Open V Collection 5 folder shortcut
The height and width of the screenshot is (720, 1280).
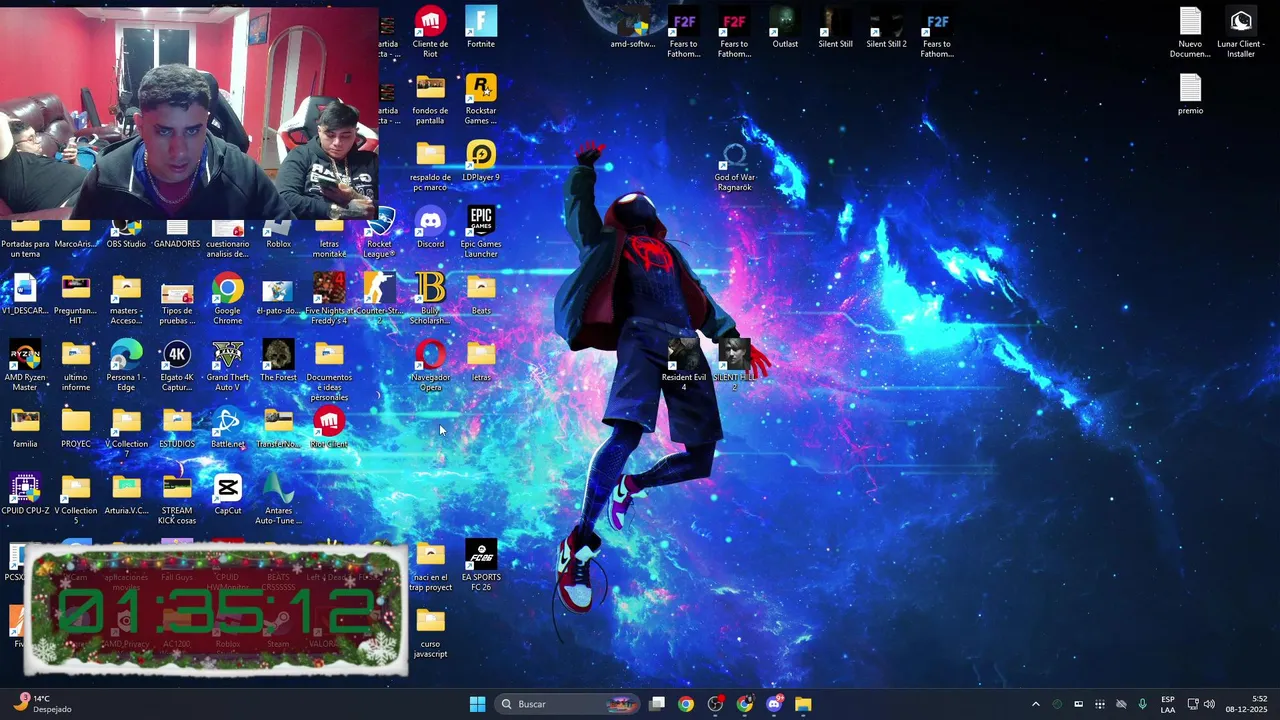76,499
